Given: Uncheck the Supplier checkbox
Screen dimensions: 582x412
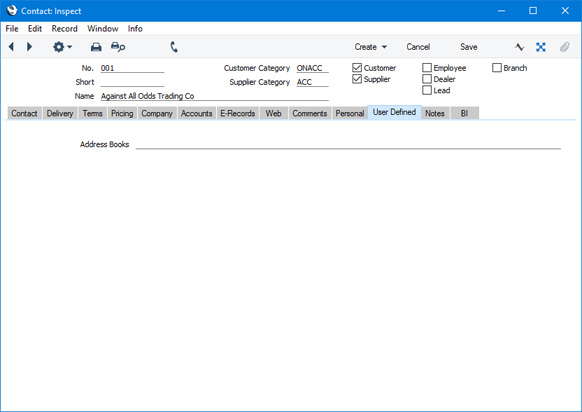Looking at the screenshot, I should tap(357, 79).
